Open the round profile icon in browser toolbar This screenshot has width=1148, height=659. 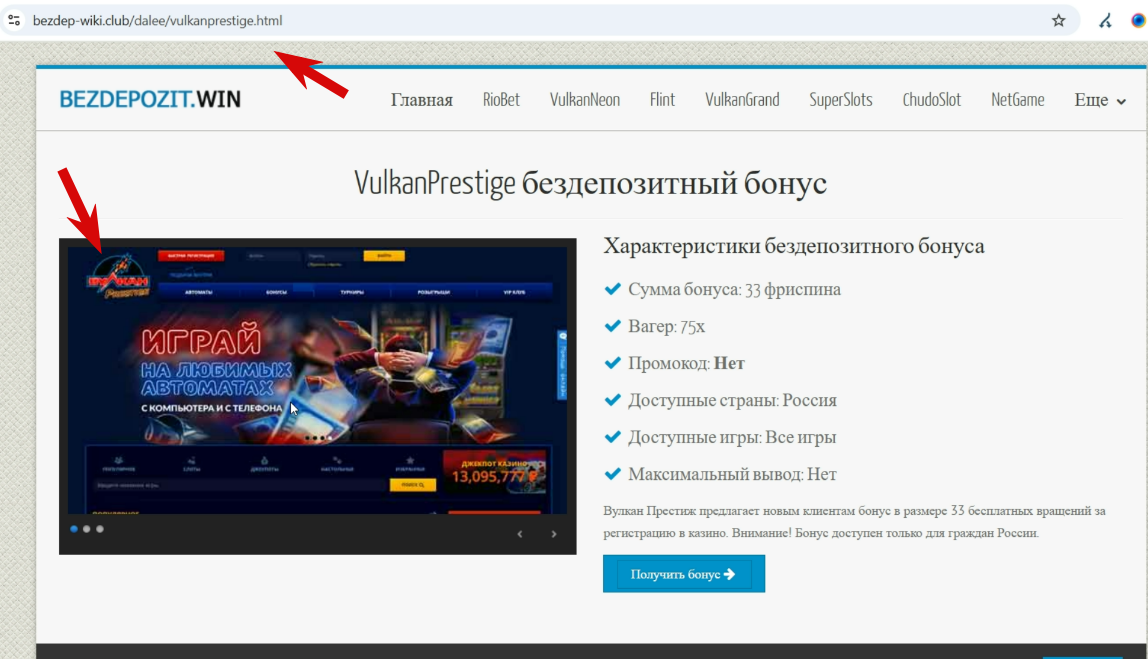pos(1138,21)
